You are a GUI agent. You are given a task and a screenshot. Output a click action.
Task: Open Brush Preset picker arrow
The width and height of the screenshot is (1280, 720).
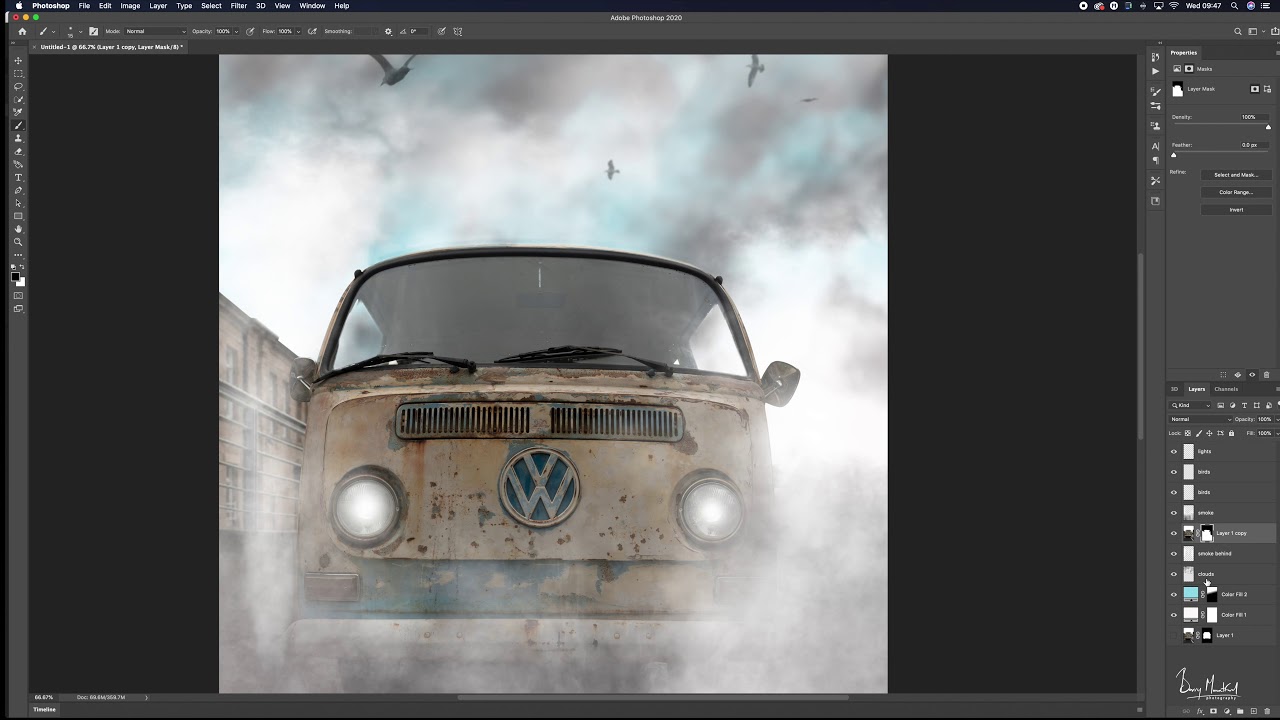point(81,31)
